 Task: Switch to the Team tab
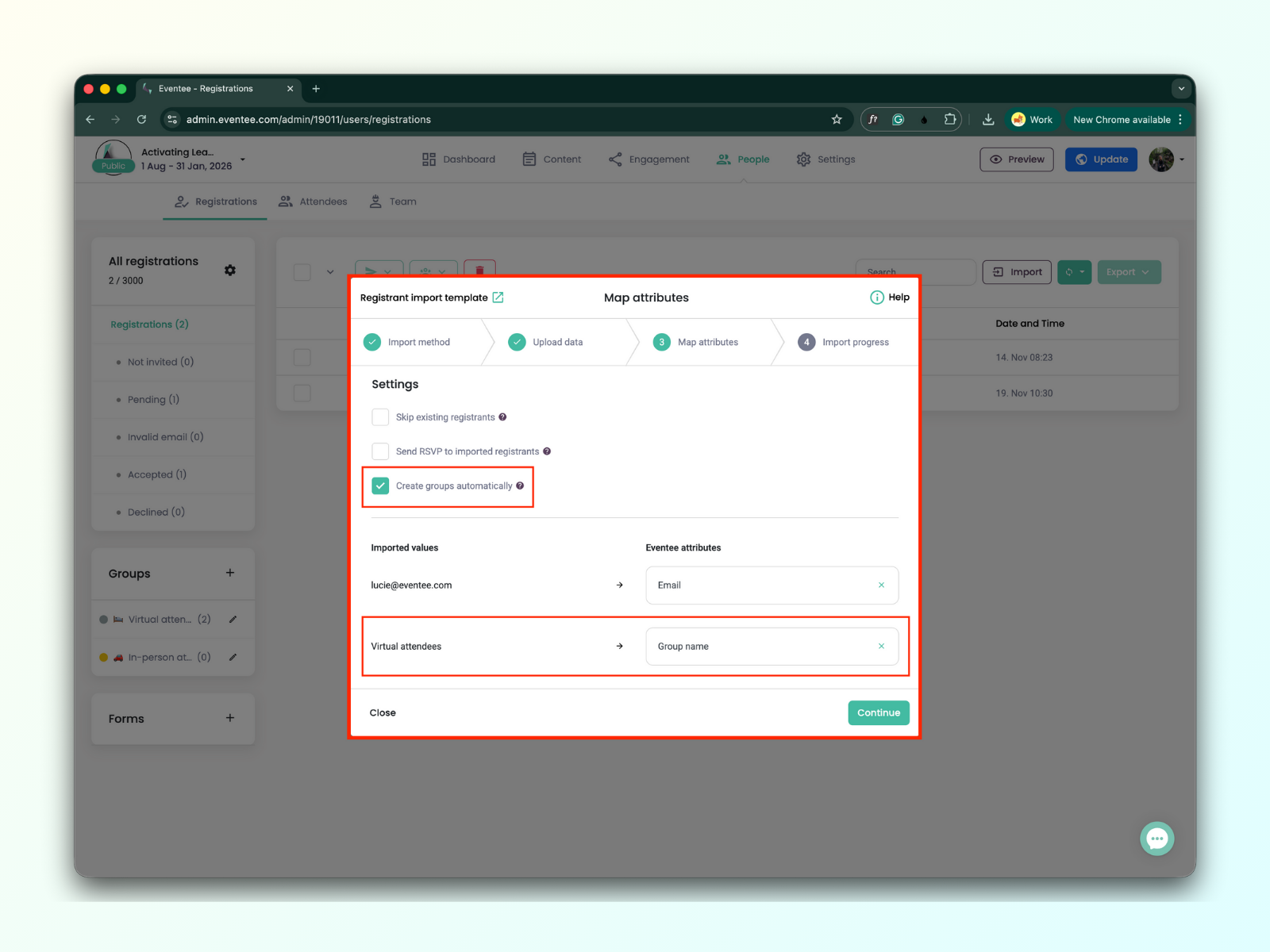[x=393, y=202]
